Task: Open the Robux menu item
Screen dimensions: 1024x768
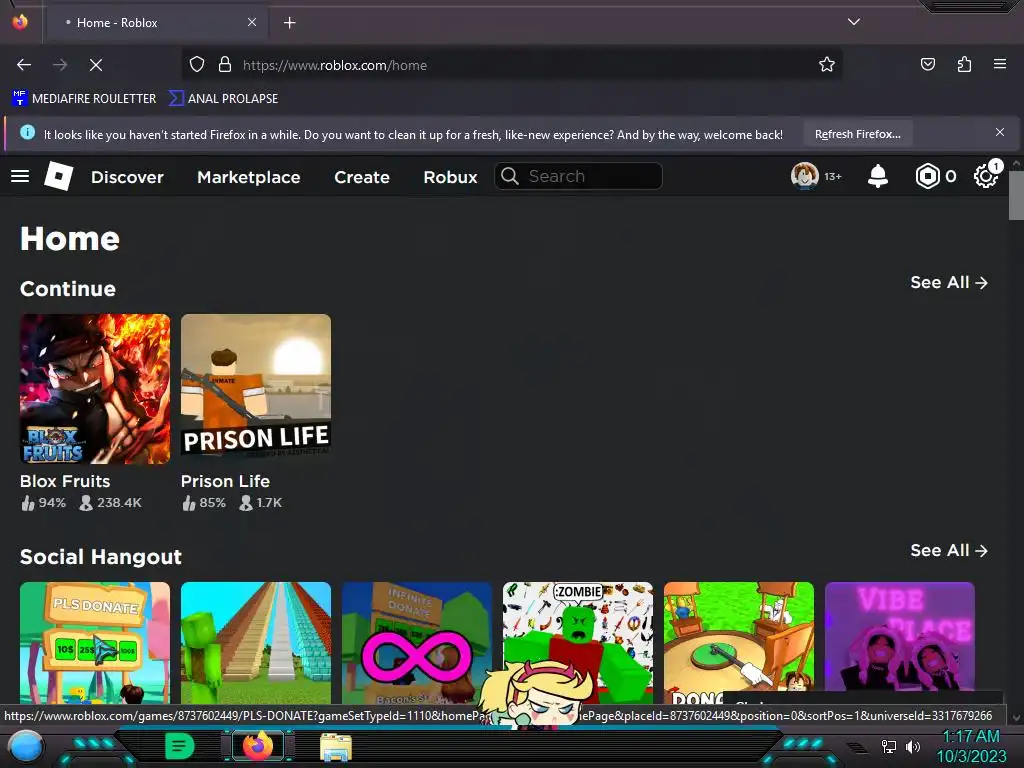Action: (x=450, y=177)
